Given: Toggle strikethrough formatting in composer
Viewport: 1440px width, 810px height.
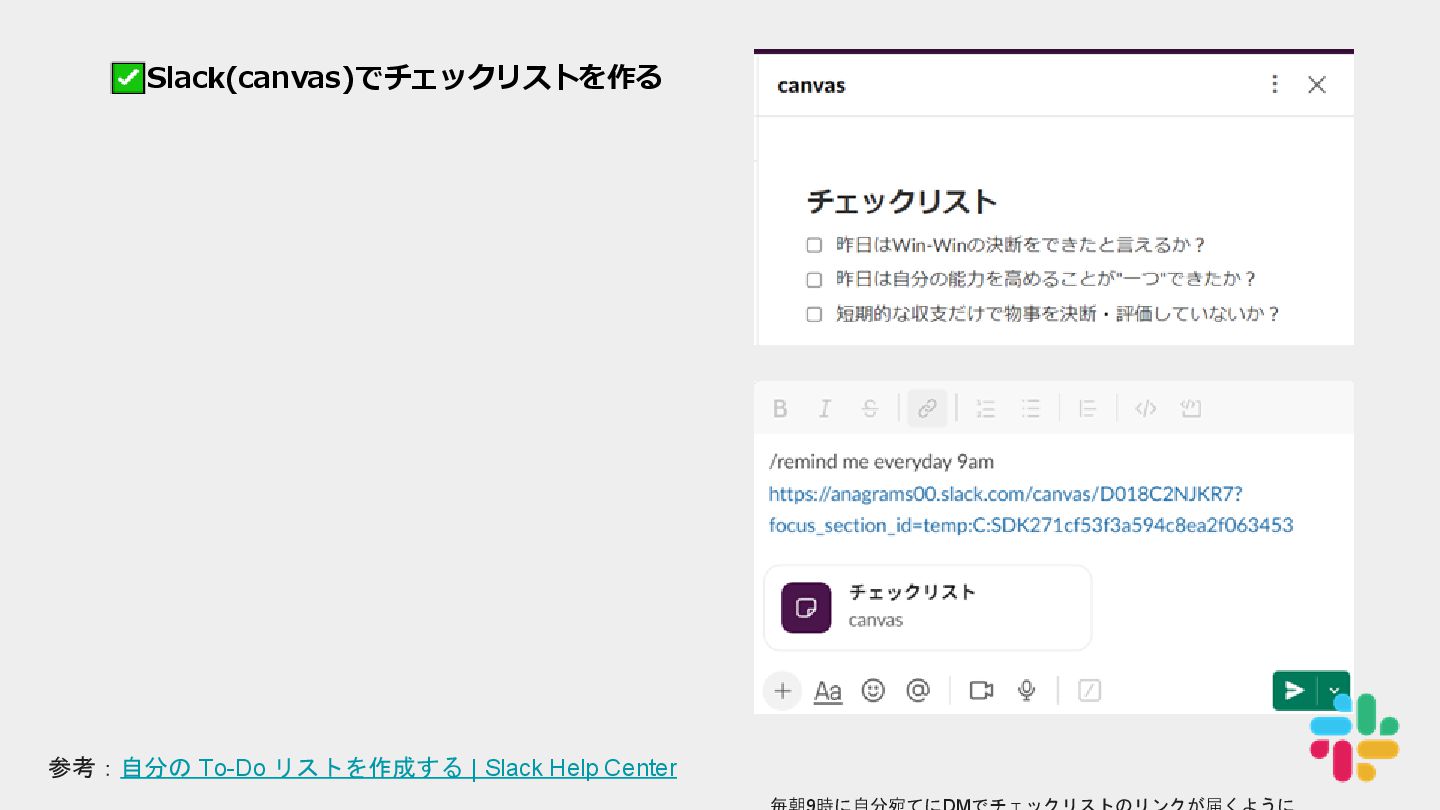Looking at the screenshot, I should coord(870,408).
